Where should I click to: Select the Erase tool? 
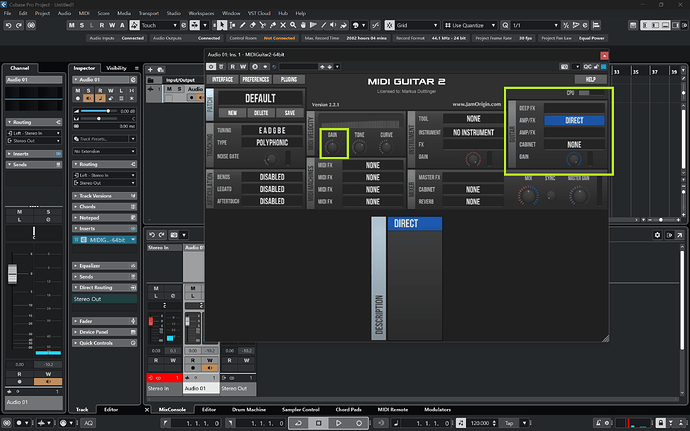tap(253, 26)
